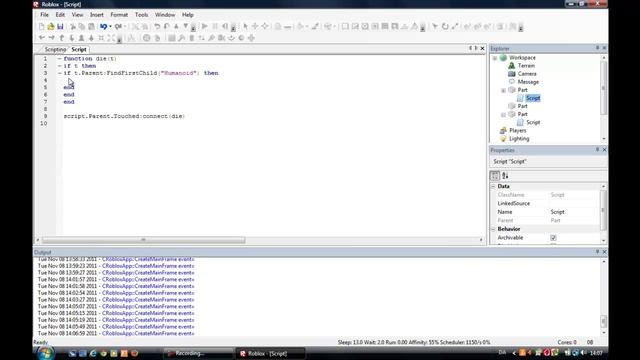Viewport: 640px width, 360px height.
Task: Click the Pause toolbar icon
Action: [x=215, y=27]
